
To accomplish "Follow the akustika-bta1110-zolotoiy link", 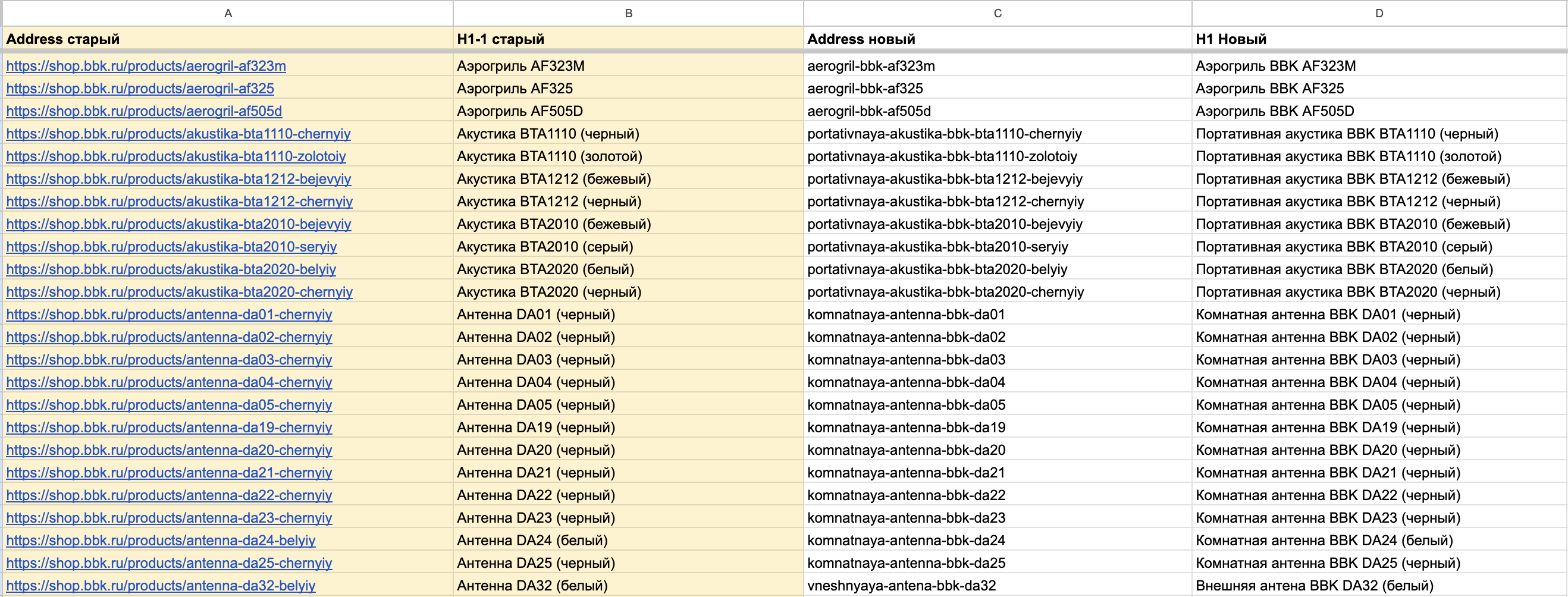I will click(x=176, y=156).
